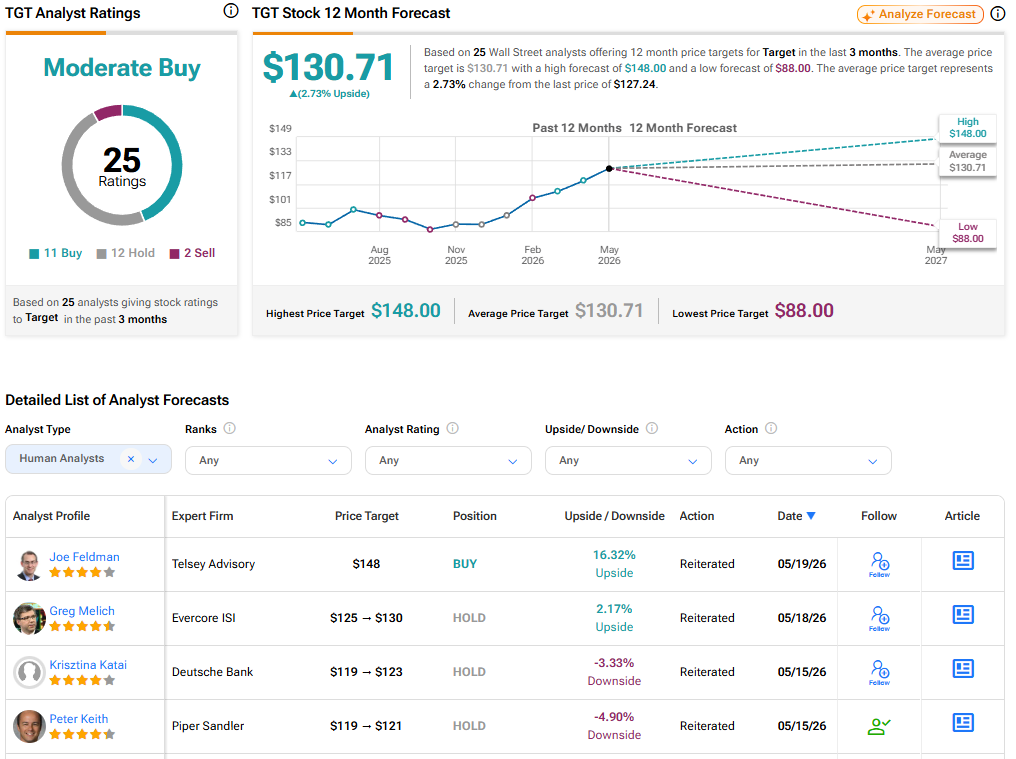
Task: Open Krisztina Katai's analyst profile link
Action: coord(88,665)
